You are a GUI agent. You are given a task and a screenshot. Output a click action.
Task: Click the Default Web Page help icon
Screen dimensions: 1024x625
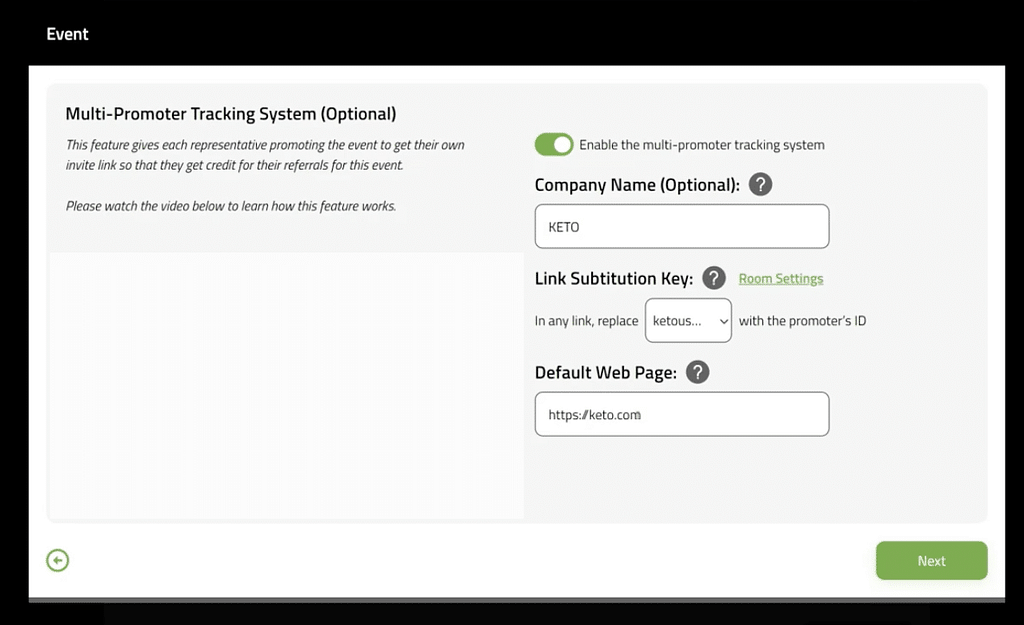point(697,372)
